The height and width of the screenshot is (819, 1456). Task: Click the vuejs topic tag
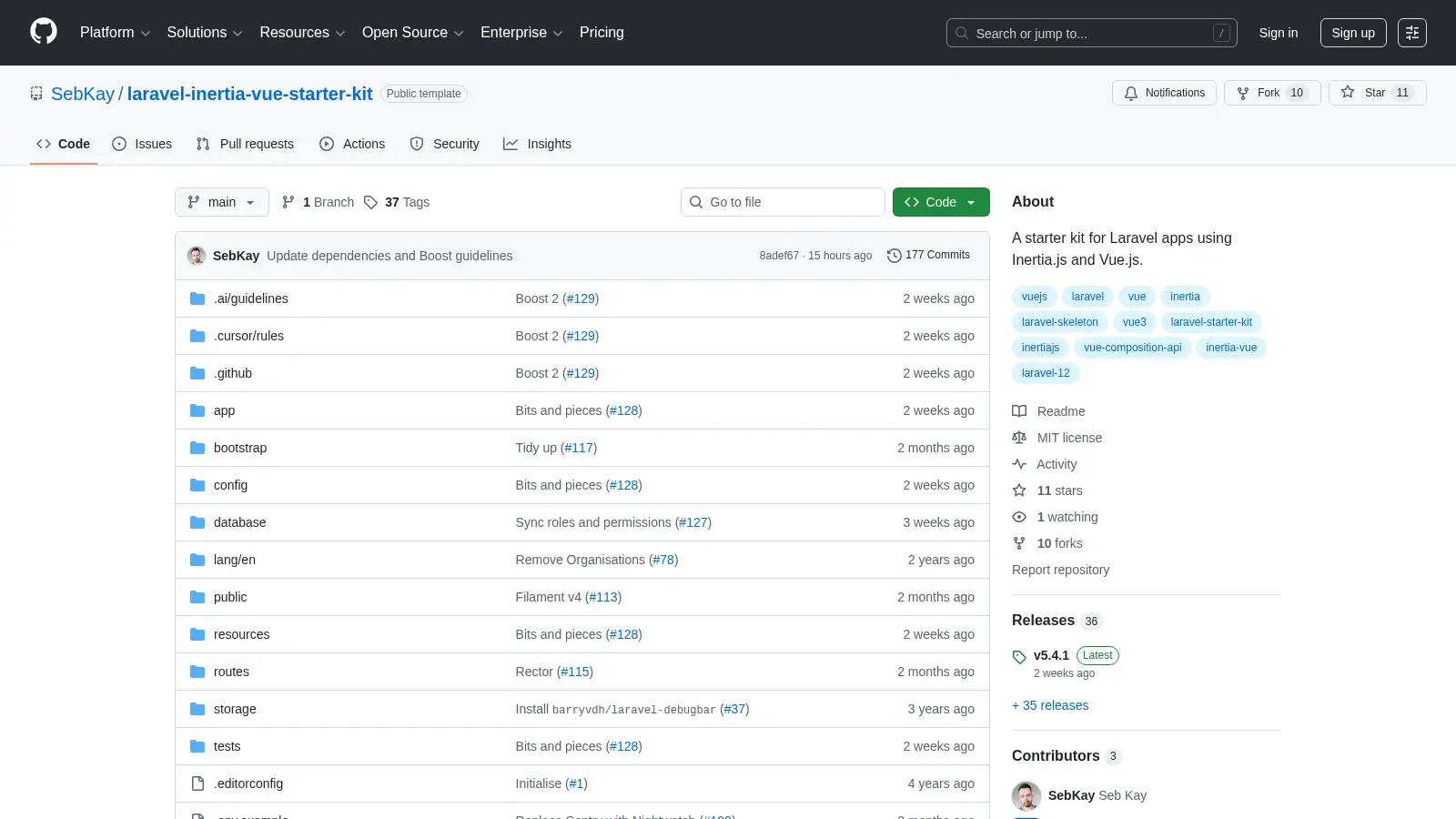[x=1035, y=297]
